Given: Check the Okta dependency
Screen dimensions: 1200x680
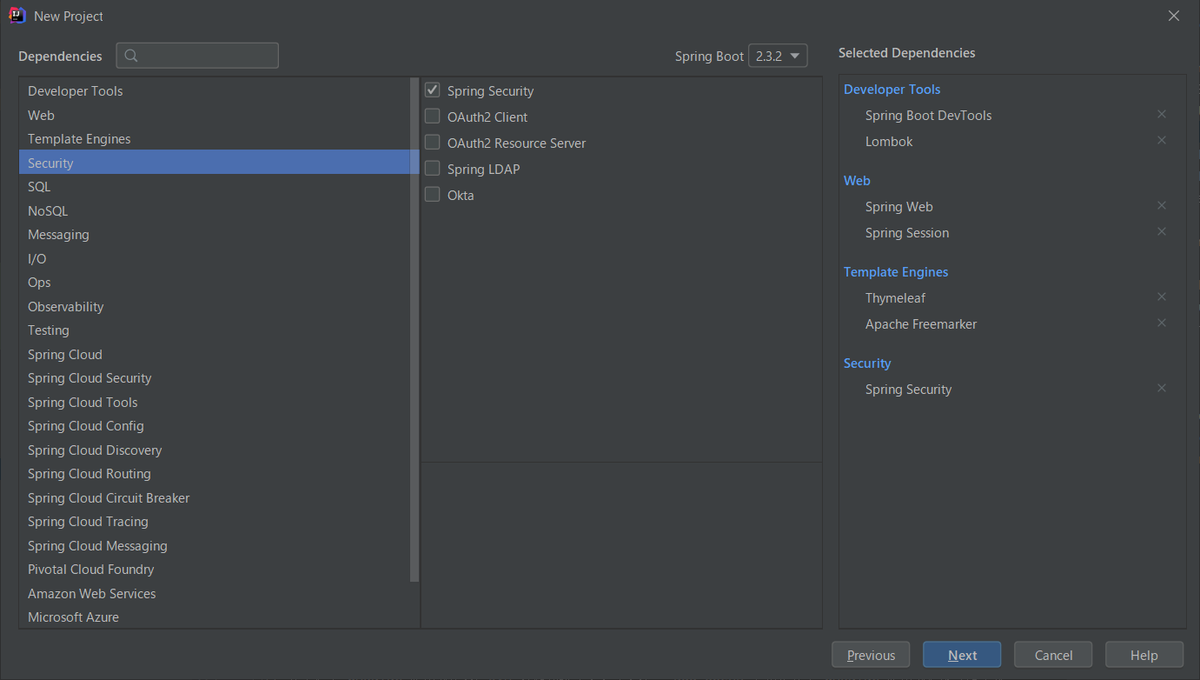Looking at the screenshot, I should 432,194.
